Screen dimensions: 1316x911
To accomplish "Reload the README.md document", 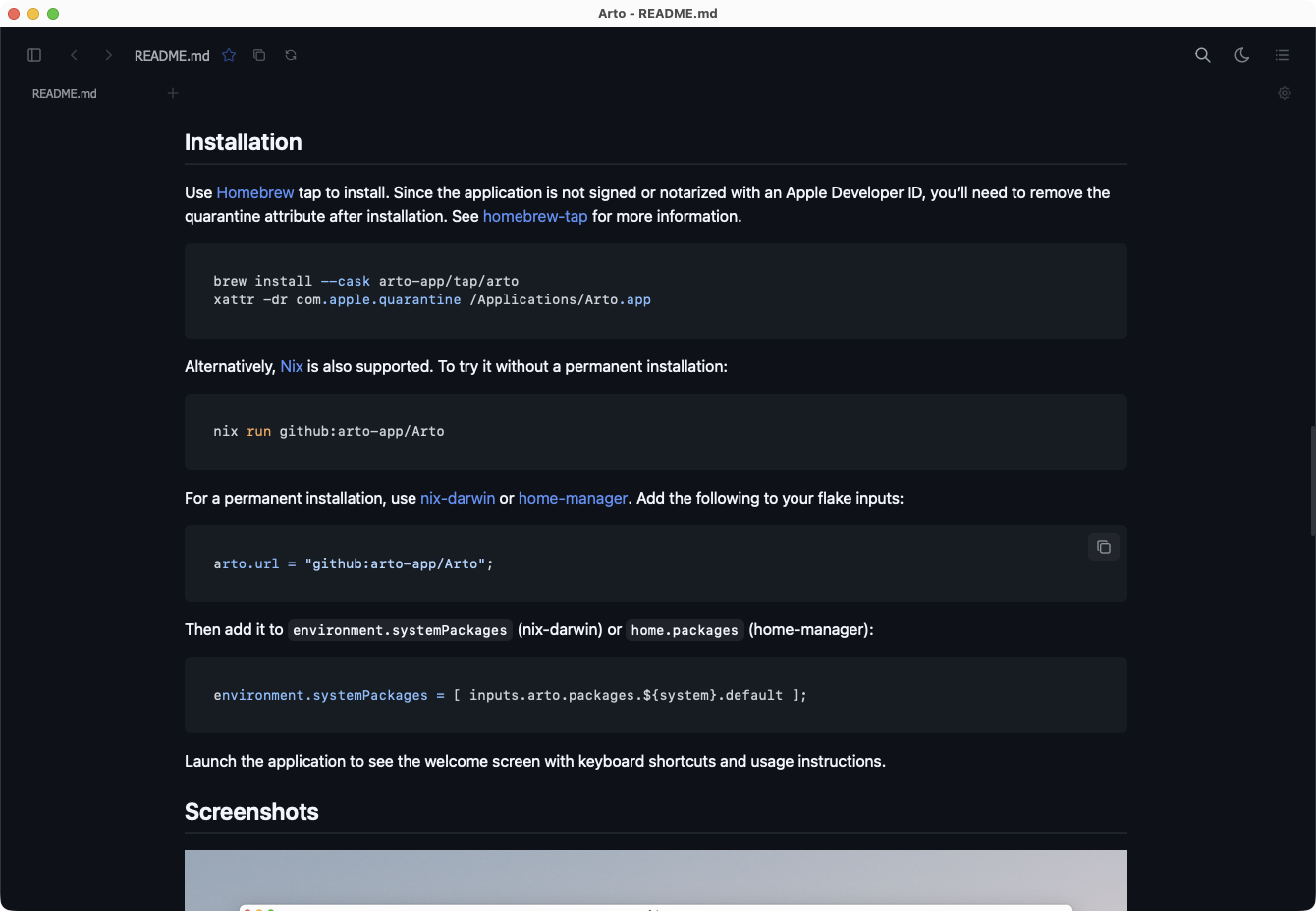I will tap(291, 55).
